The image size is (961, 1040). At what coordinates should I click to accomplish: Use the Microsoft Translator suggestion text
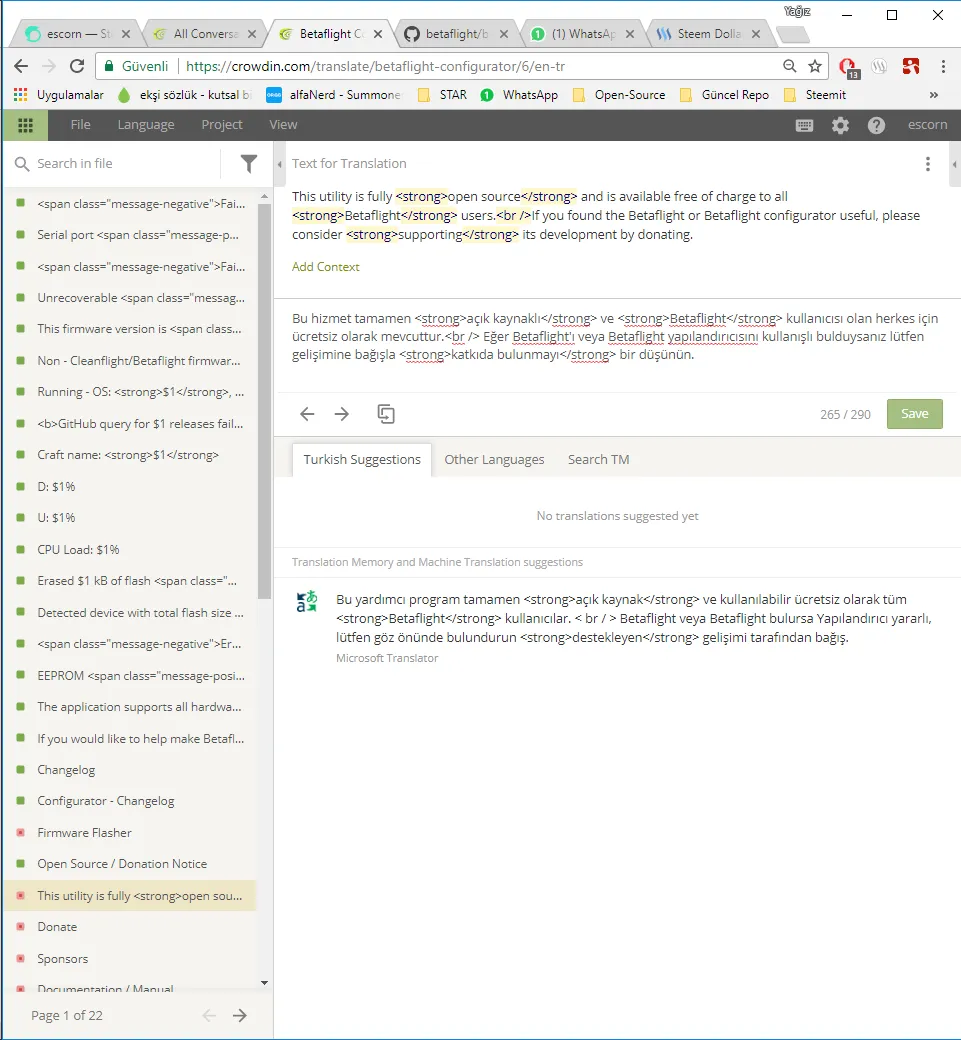[x=633, y=618]
